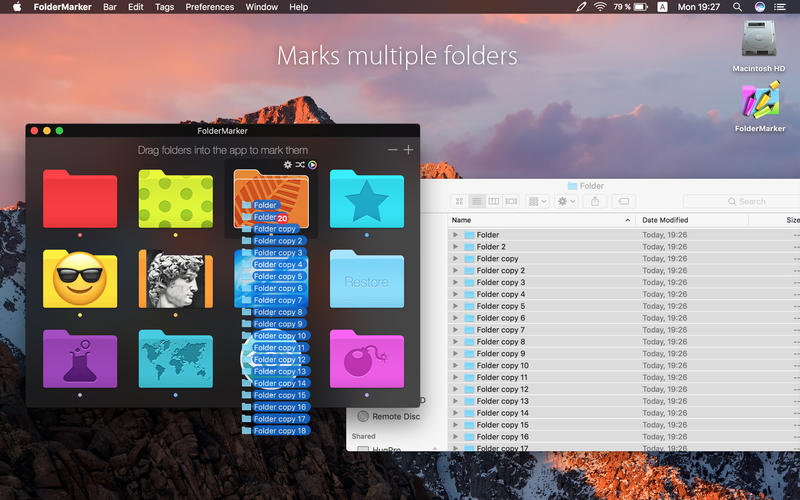Select the "Folder copy 4" row in Finder
800x500 pixels.
click(x=624, y=294)
